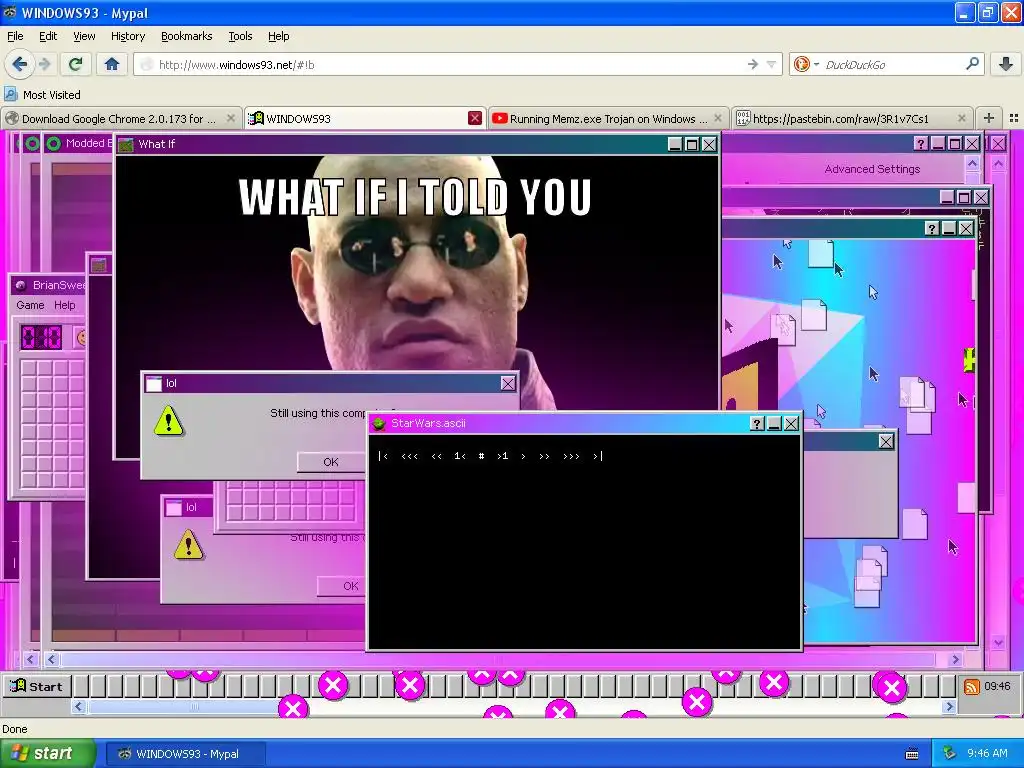1024x768 pixels.
Task: Play with the single > control
Action: (x=523, y=456)
